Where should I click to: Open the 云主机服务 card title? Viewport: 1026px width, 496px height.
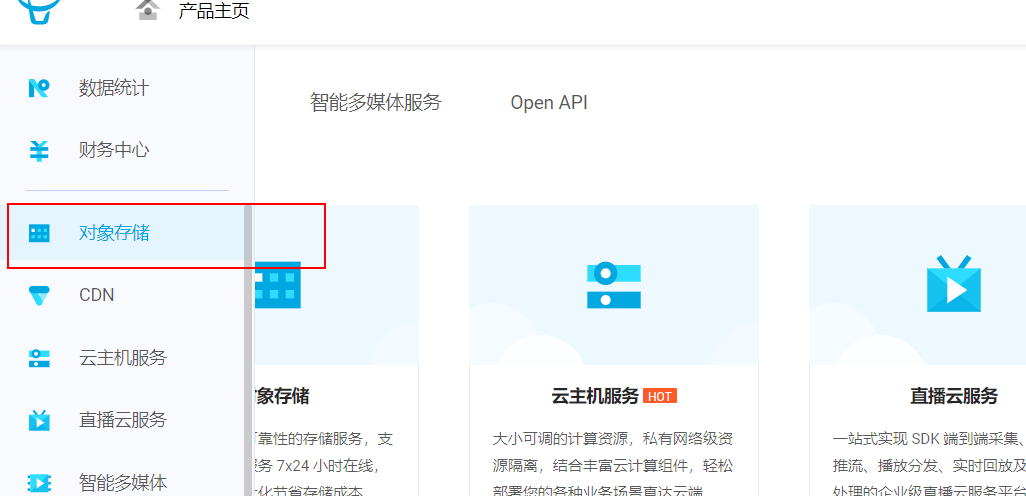(595, 396)
